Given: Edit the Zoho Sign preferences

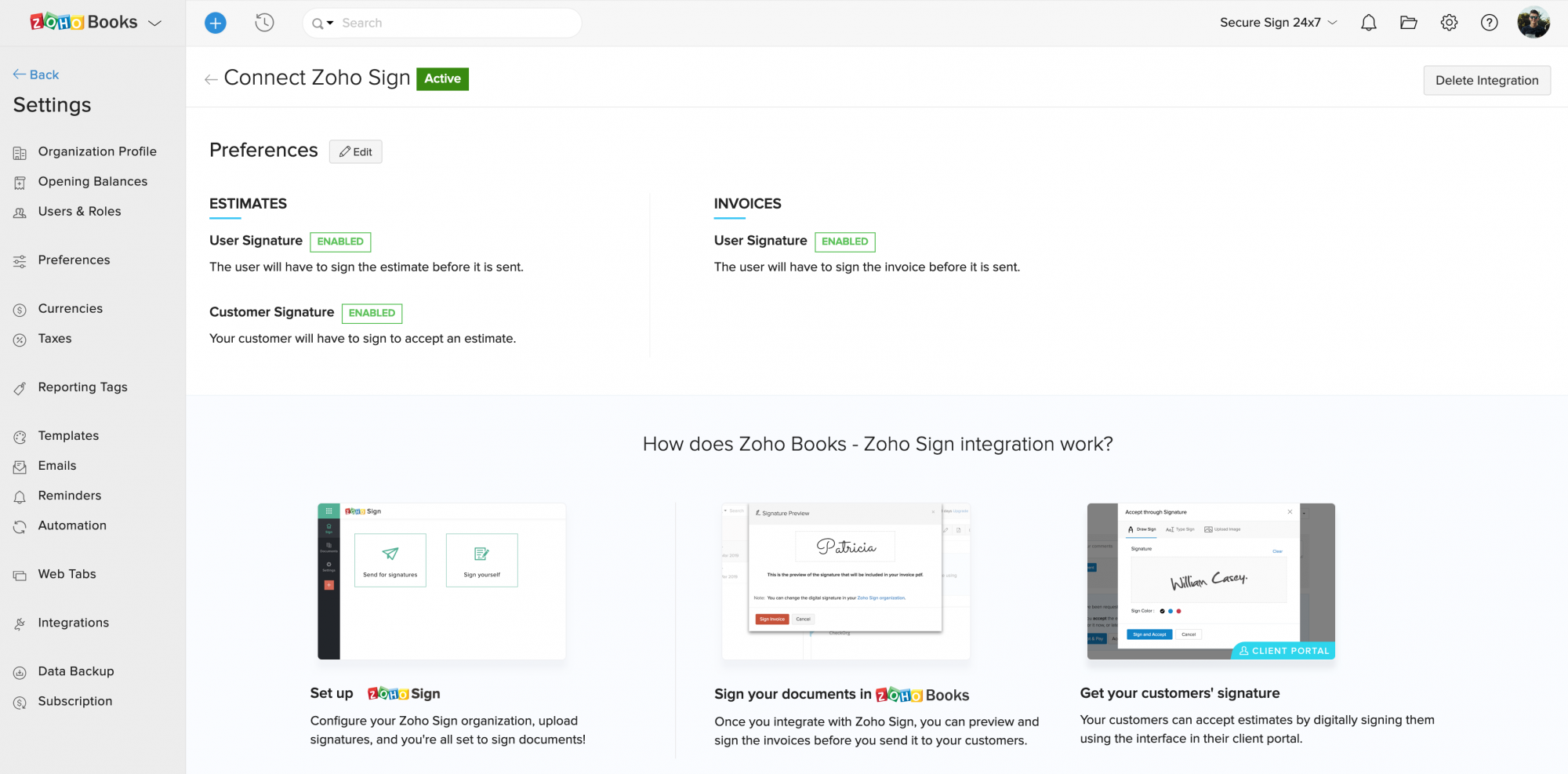Looking at the screenshot, I should click(355, 151).
